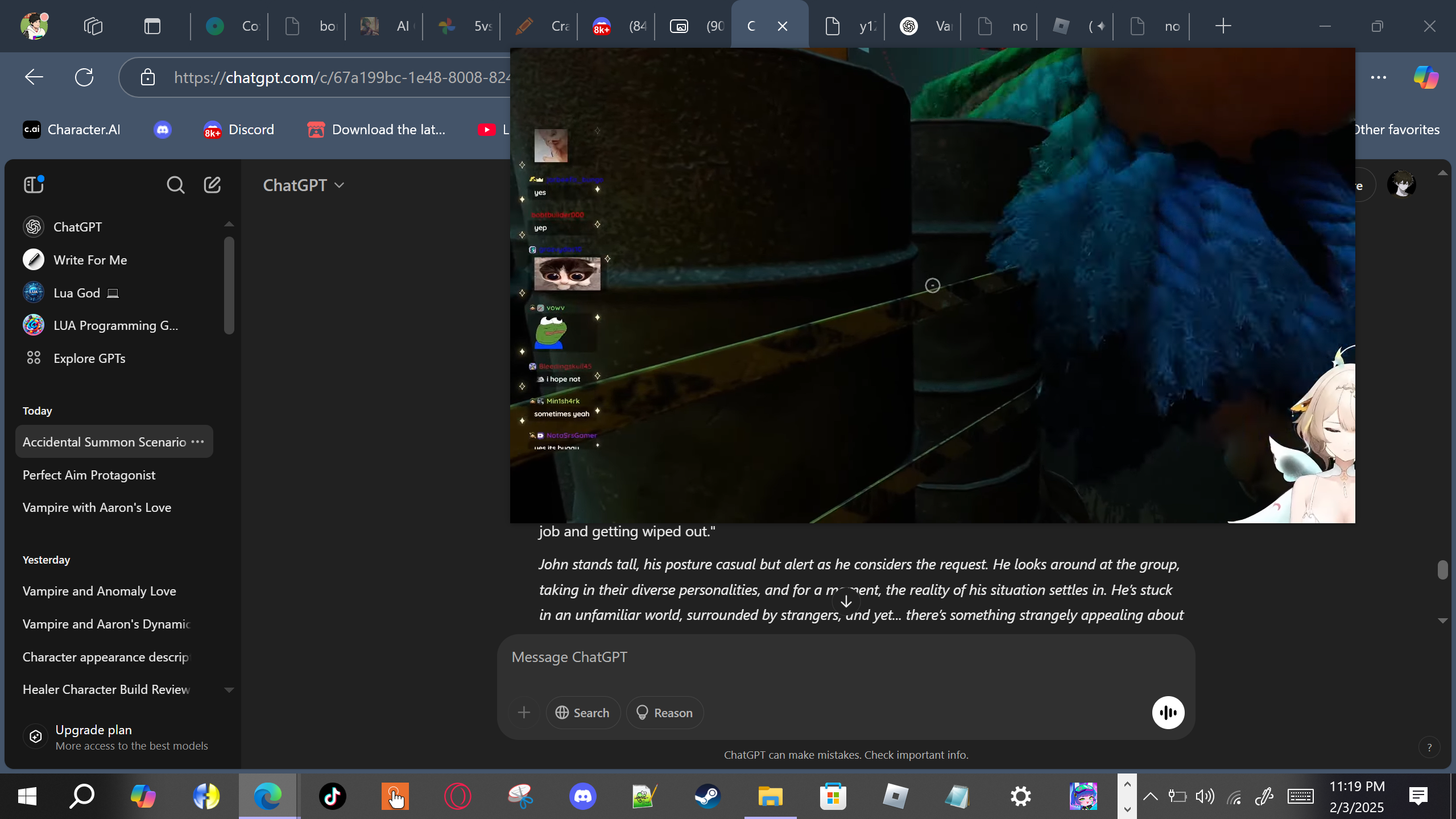
Task: Switch to the Va ChatGPT browser tab
Action: coord(925,26)
